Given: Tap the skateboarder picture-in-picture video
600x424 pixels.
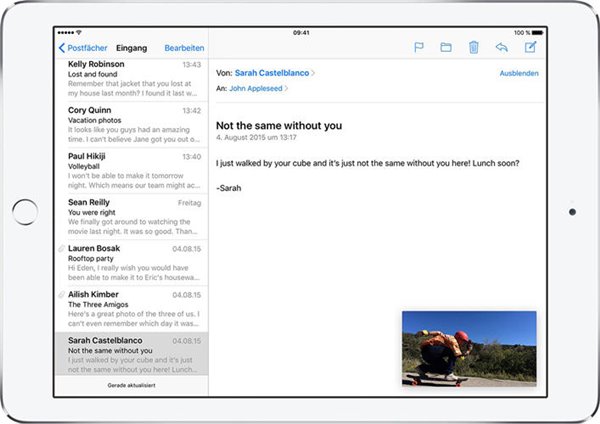Looking at the screenshot, I should (x=468, y=348).
